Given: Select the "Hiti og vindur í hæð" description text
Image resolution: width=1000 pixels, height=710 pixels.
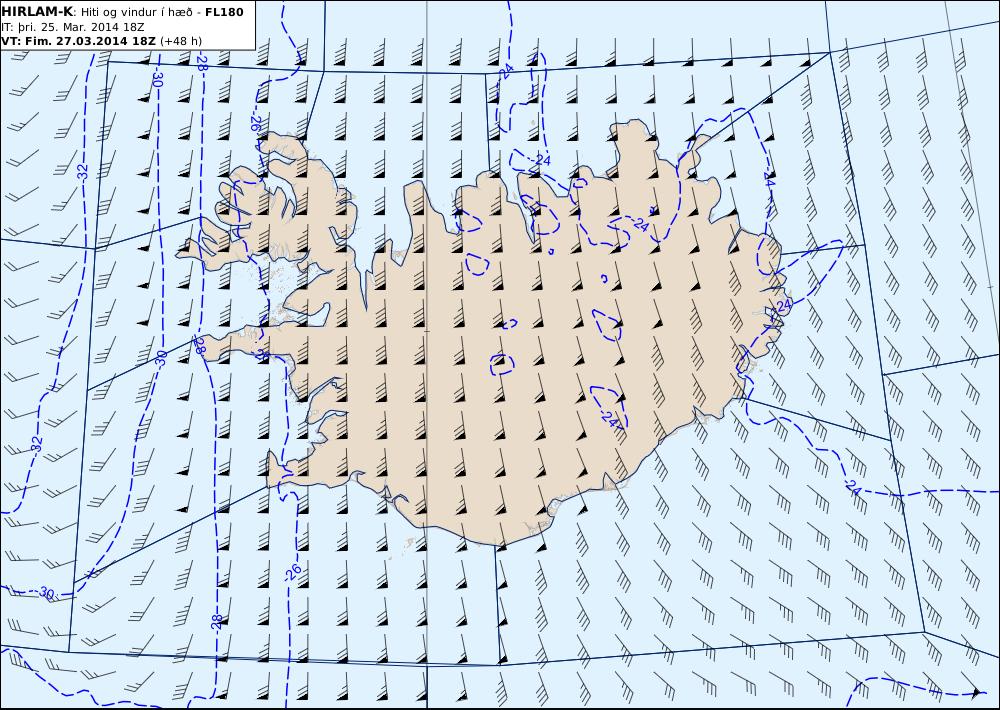Looking at the screenshot, I should point(137,12).
